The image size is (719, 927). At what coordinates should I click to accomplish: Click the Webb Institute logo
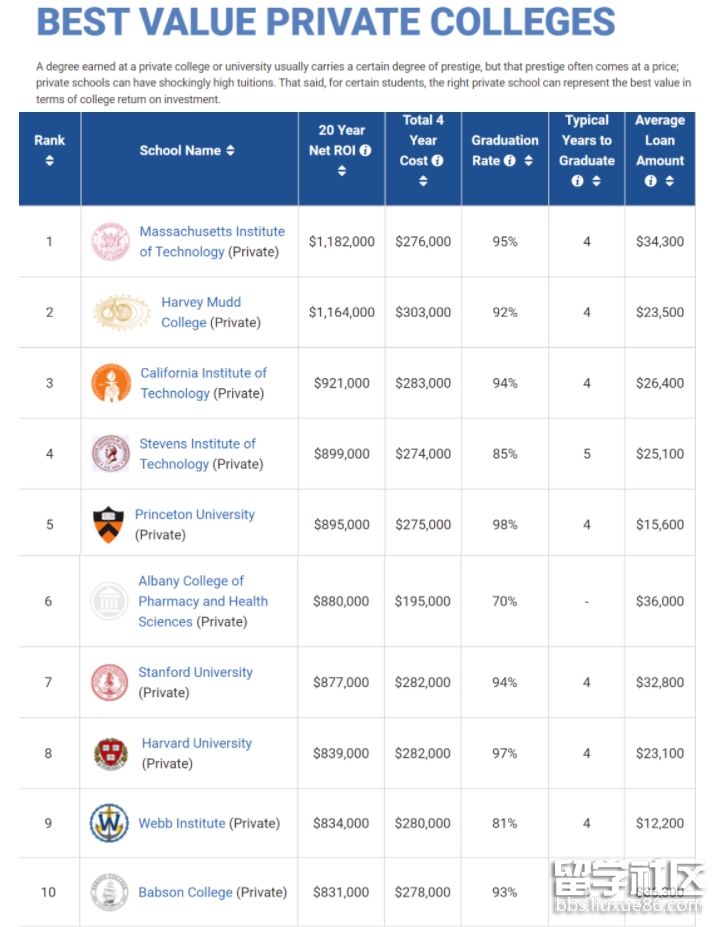[x=109, y=823]
